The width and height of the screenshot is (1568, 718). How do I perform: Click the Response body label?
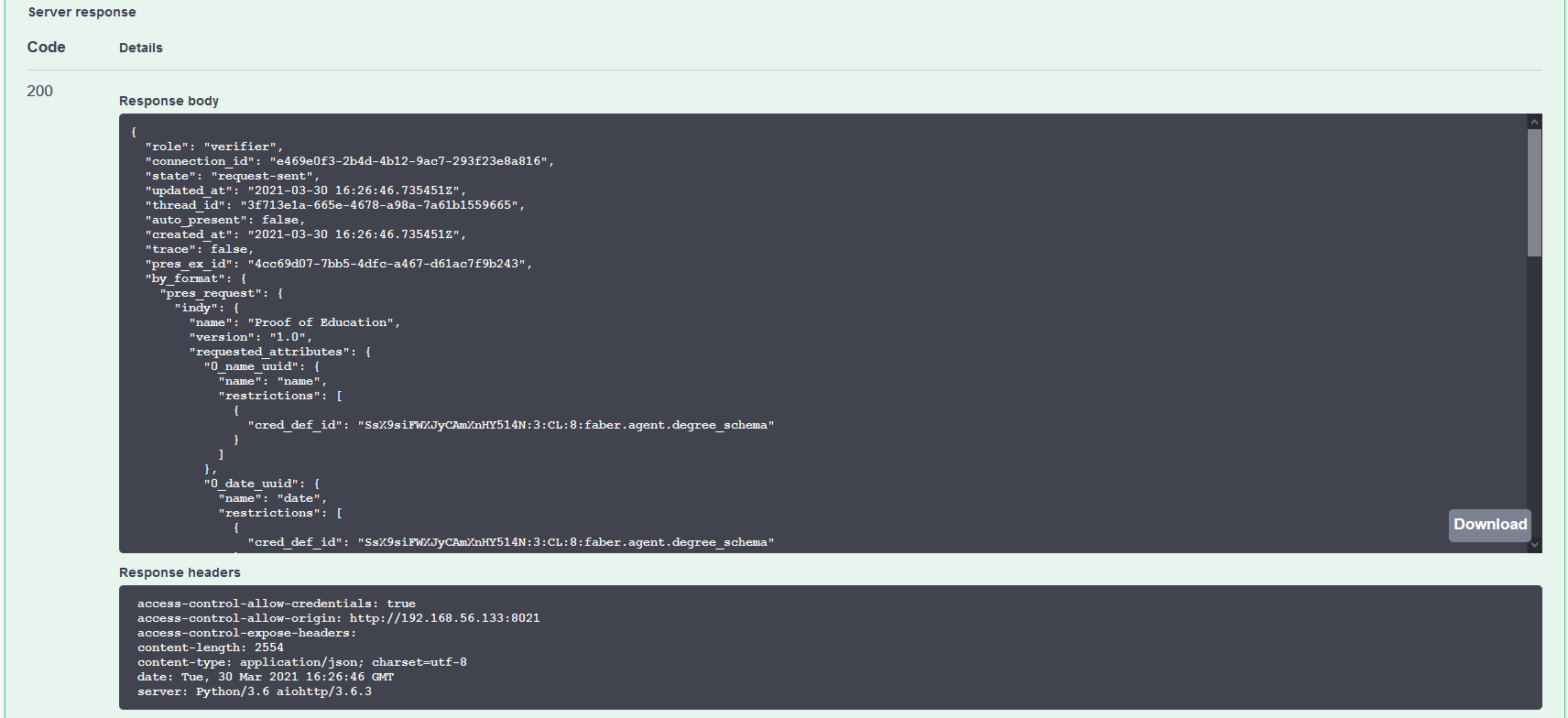coord(169,101)
